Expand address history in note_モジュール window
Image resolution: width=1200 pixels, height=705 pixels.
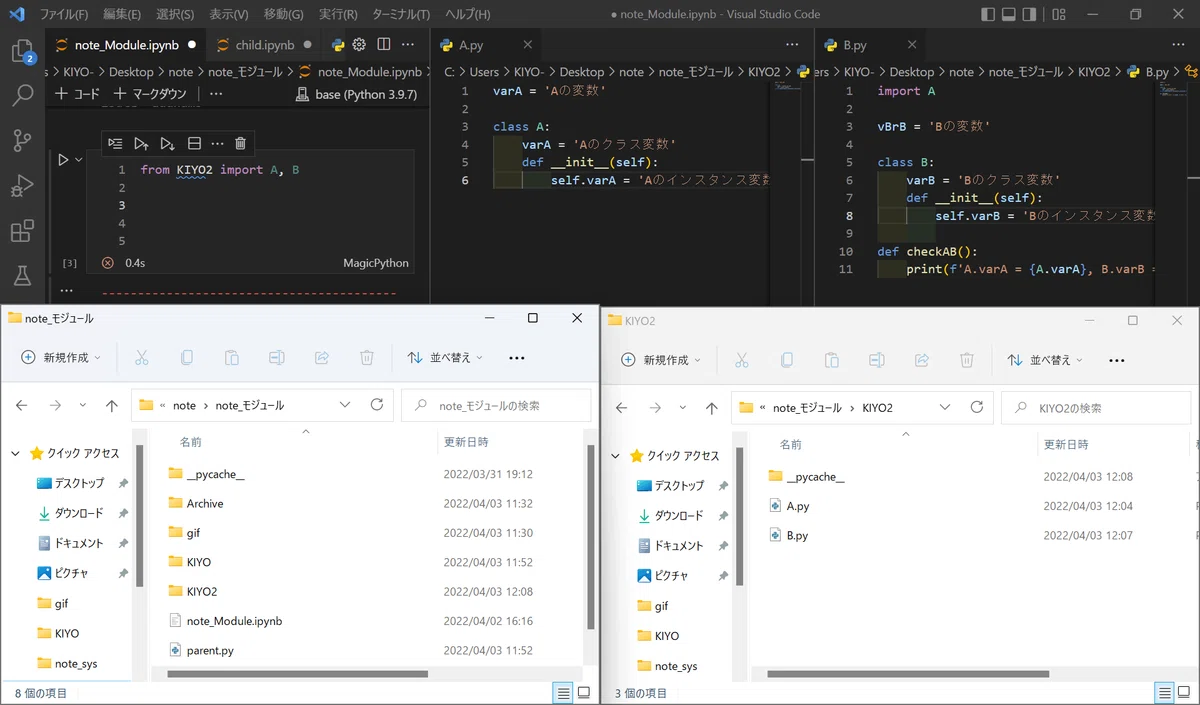(x=345, y=405)
